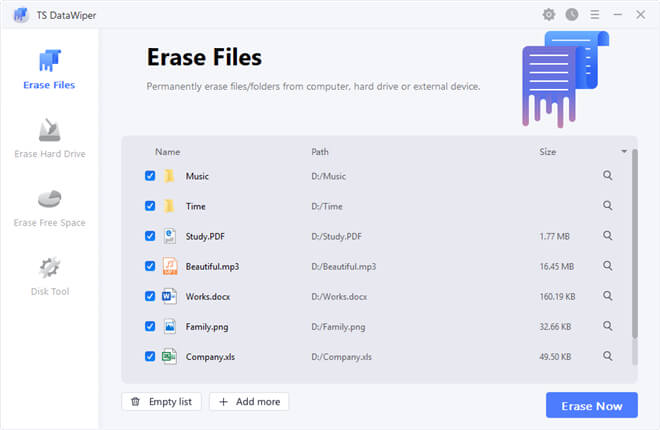Click the Empty list button
This screenshot has height=430, width=660.
coord(161,401)
